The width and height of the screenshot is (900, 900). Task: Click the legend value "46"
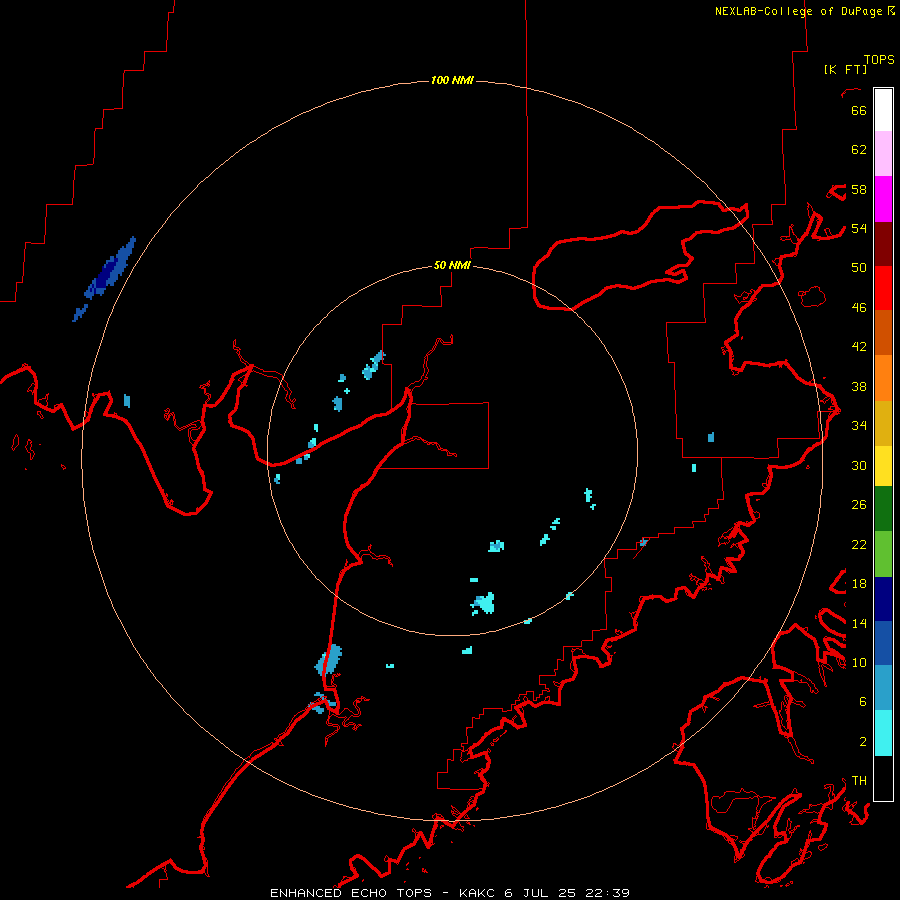859,308
